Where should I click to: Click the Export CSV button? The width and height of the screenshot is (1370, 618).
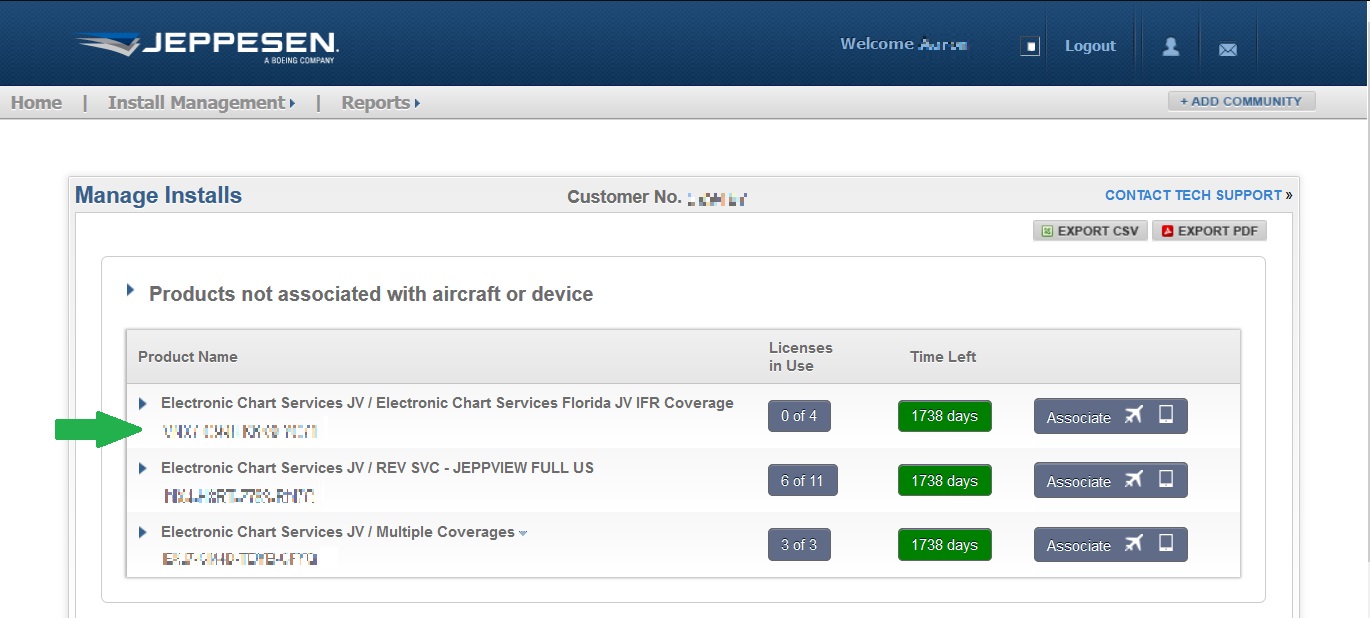click(1089, 231)
